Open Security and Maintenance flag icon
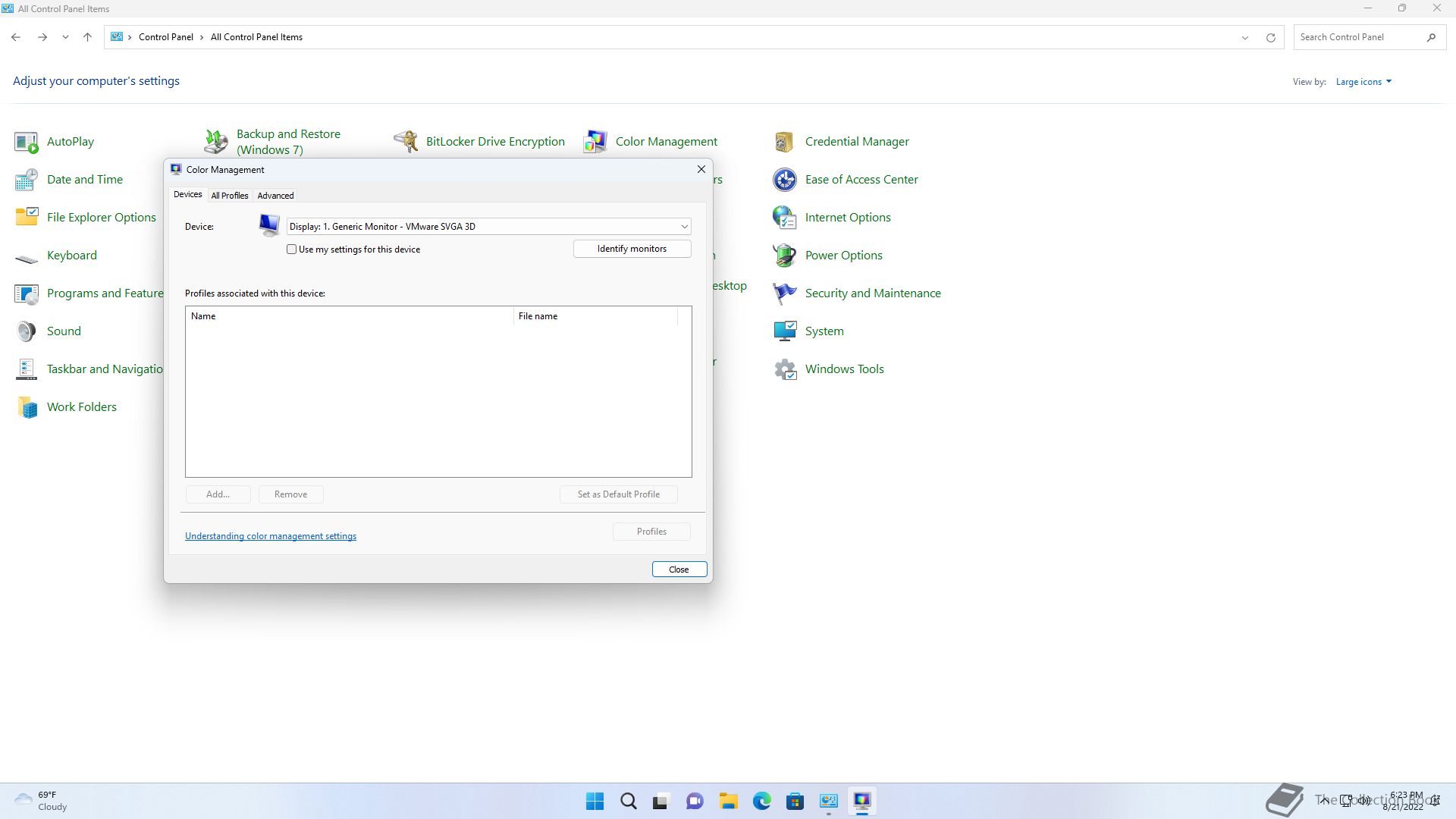Screen dimensions: 1456x819 784,293
